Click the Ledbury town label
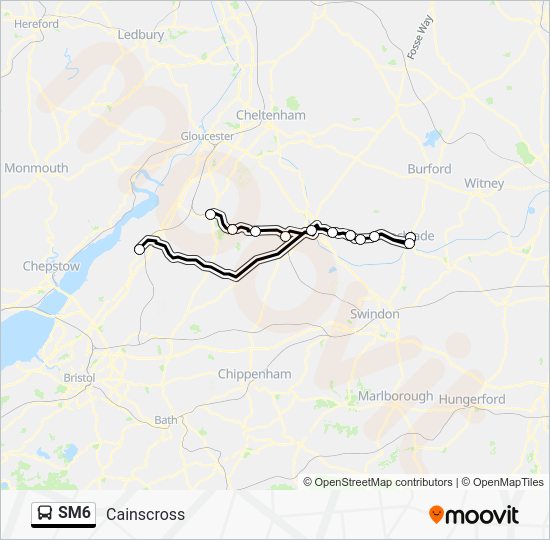 141,35
